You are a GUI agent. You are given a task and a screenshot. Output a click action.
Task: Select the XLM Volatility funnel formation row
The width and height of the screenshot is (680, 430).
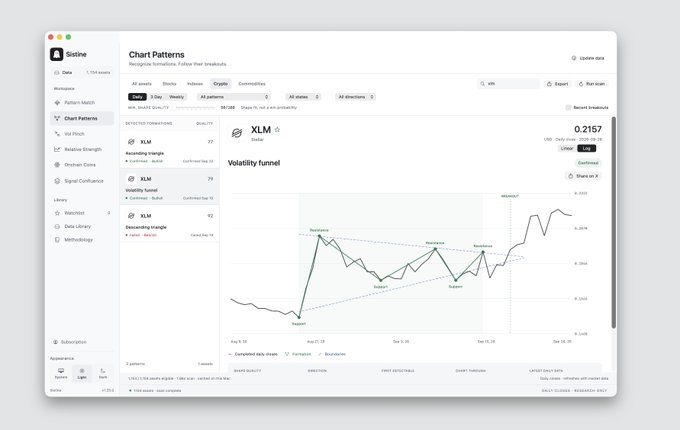coord(170,187)
